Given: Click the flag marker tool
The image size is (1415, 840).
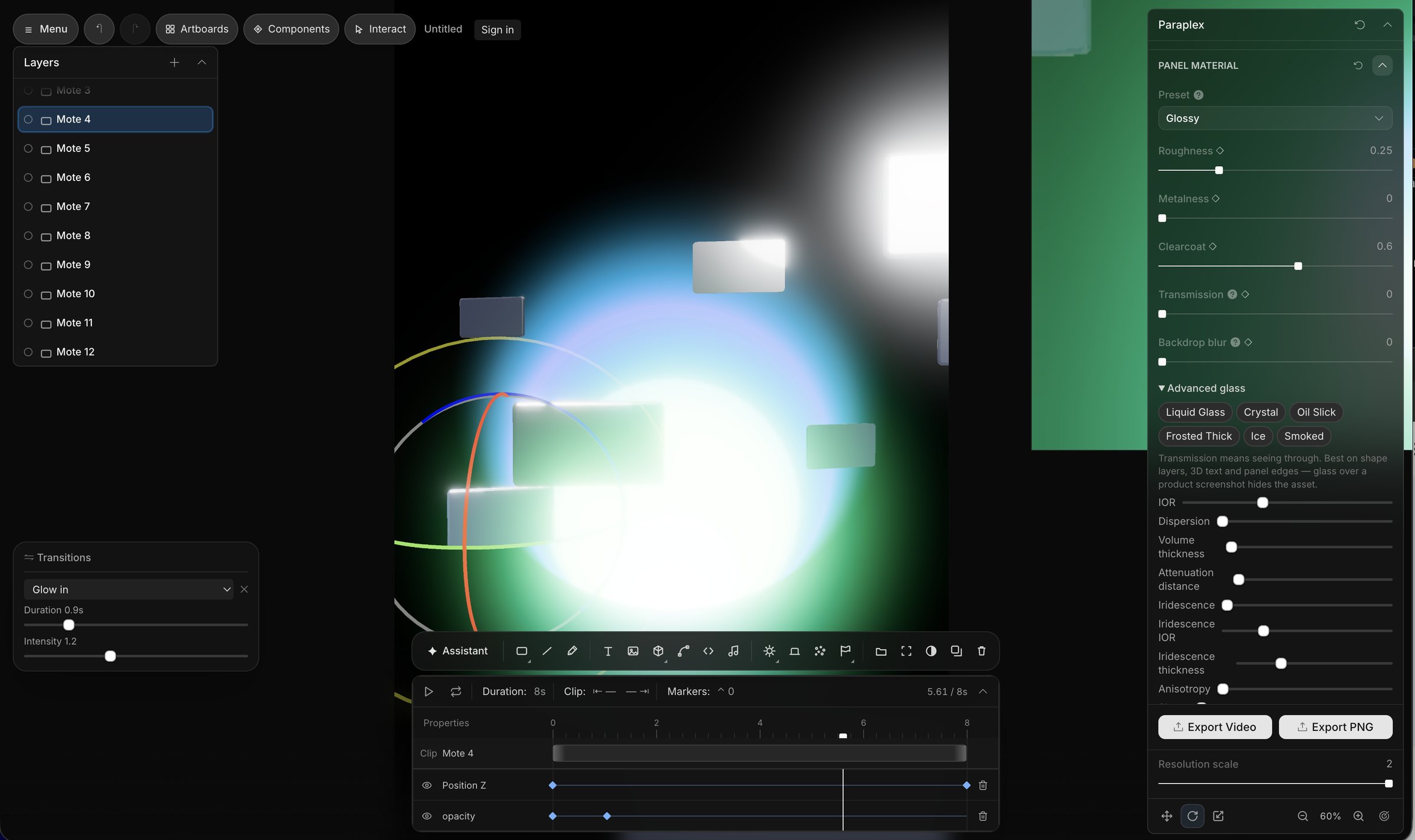Looking at the screenshot, I should click(x=845, y=651).
